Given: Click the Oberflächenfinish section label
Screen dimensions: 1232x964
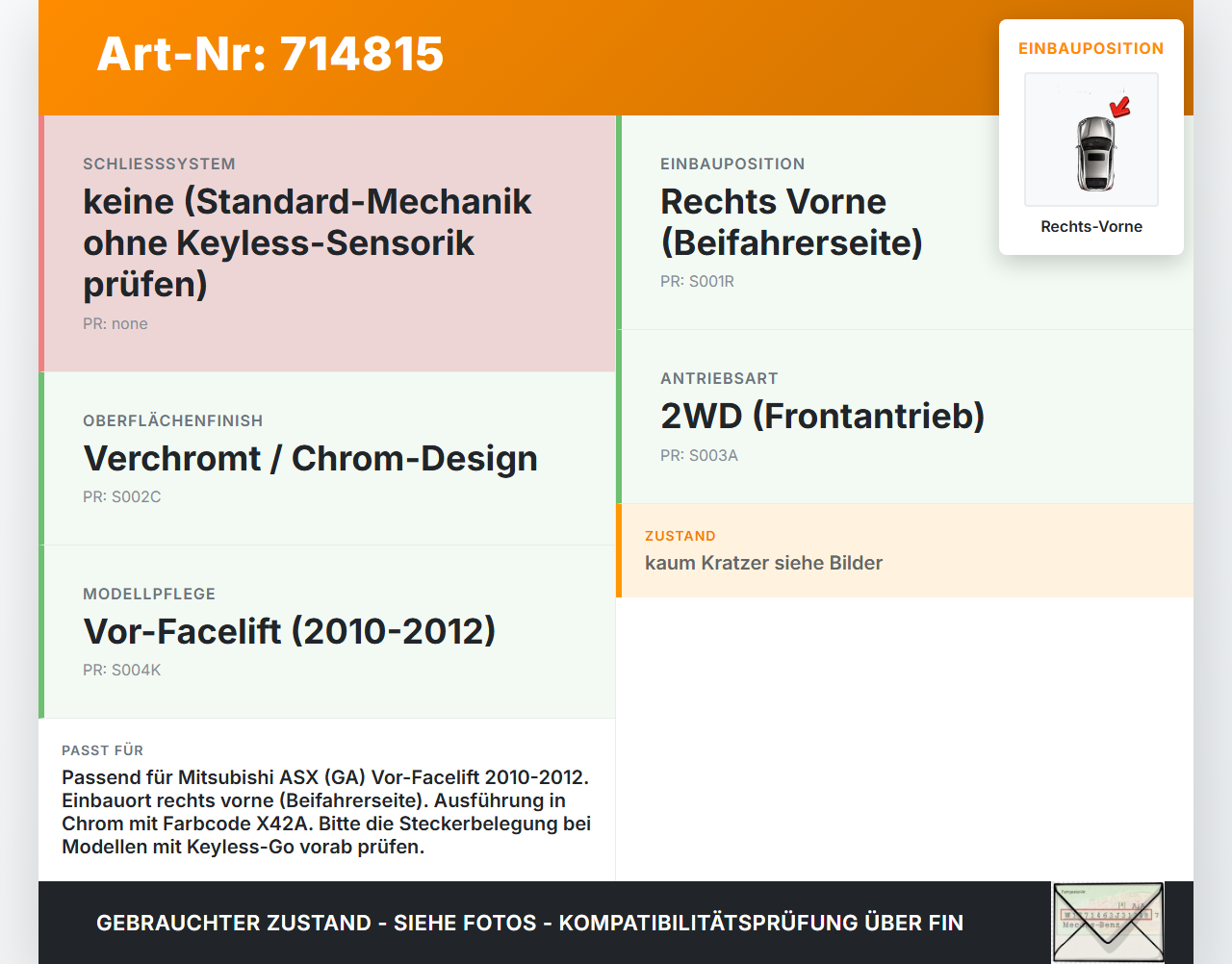Looking at the screenshot, I should (x=173, y=421).
